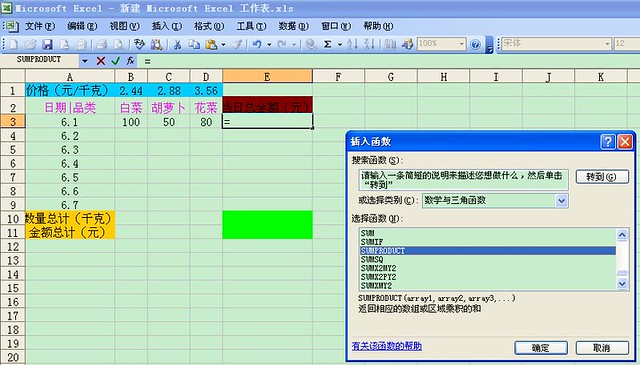This screenshot has width=640, height=365.
Task: Open the Chart Wizard icon
Action: pyautogui.click(x=390, y=44)
